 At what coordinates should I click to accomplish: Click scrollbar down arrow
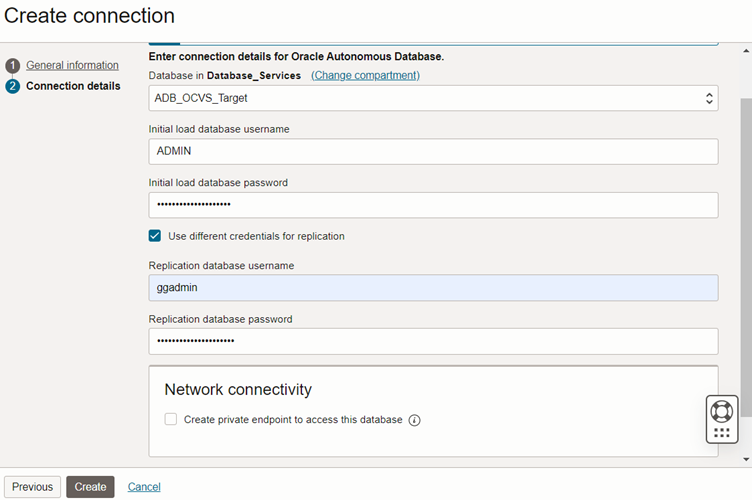(x=746, y=459)
